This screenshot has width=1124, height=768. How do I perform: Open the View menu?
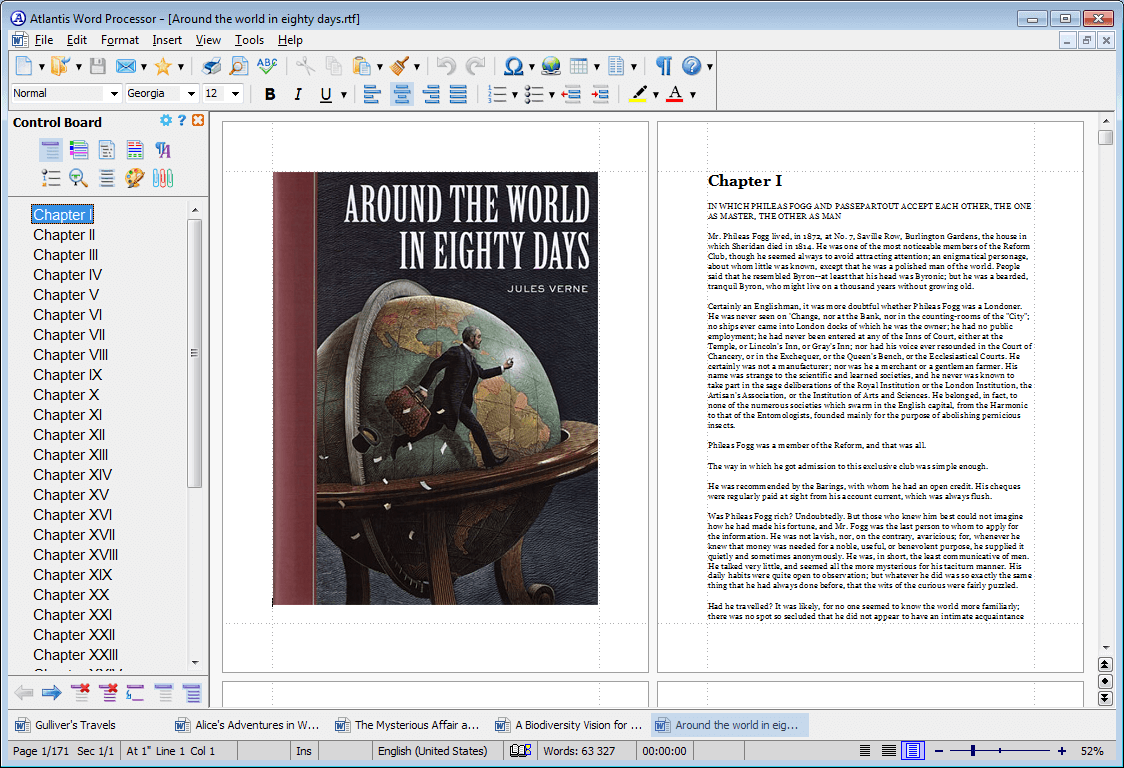point(209,40)
